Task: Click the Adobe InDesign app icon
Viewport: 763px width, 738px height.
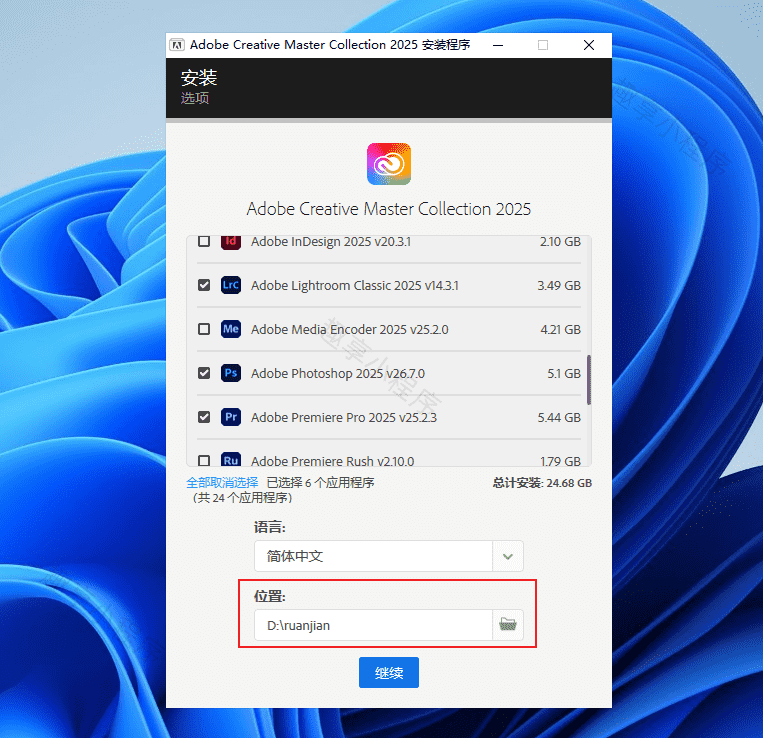Action: (231, 242)
